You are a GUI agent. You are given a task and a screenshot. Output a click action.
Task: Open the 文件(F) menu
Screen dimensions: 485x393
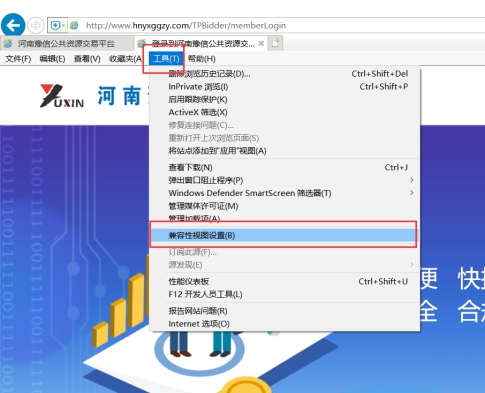tap(18, 59)
